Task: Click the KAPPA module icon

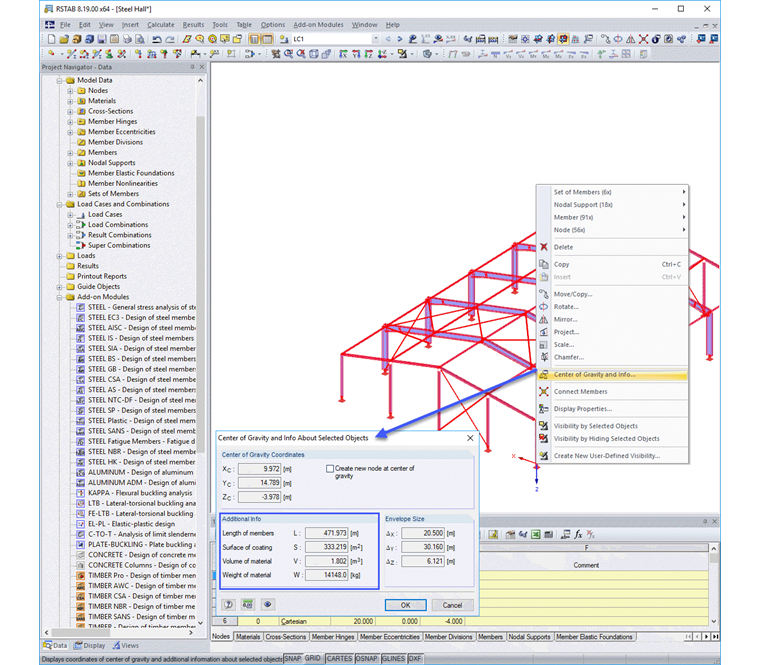Action: click(80, 493)
